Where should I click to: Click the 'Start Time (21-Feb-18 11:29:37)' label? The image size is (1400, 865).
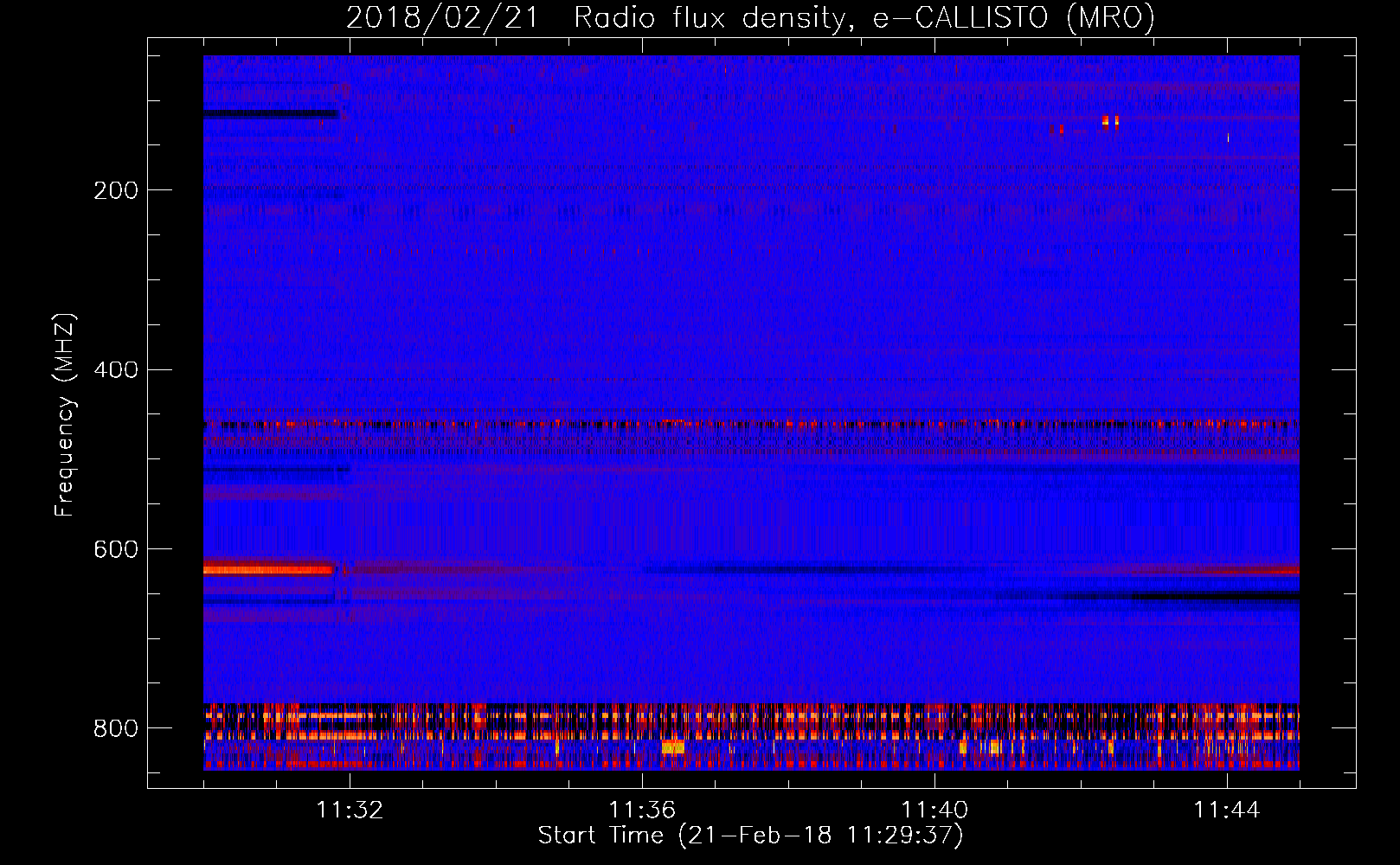(x=750, y=836)
